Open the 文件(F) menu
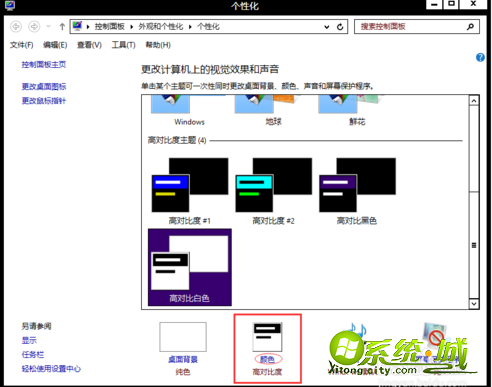The image size is (492, 387). [x=22, y=45]
